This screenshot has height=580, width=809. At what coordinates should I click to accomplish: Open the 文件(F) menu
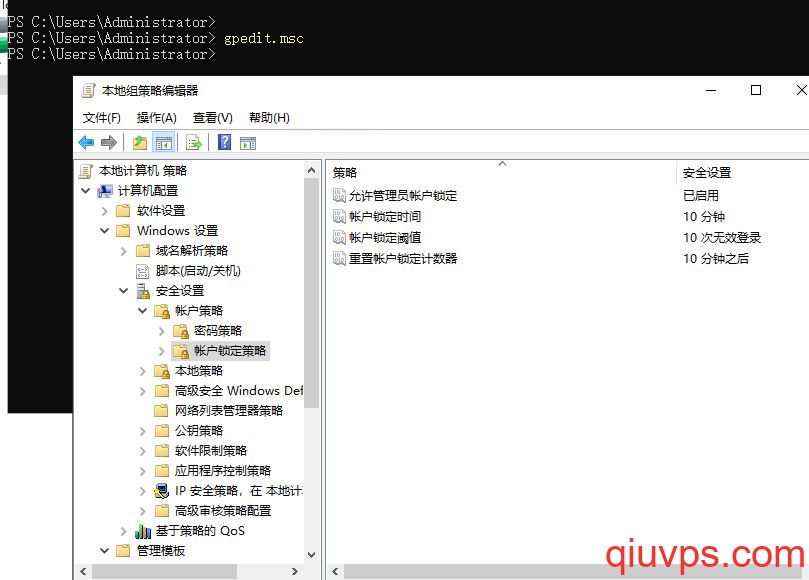click(x=102, y=118)
